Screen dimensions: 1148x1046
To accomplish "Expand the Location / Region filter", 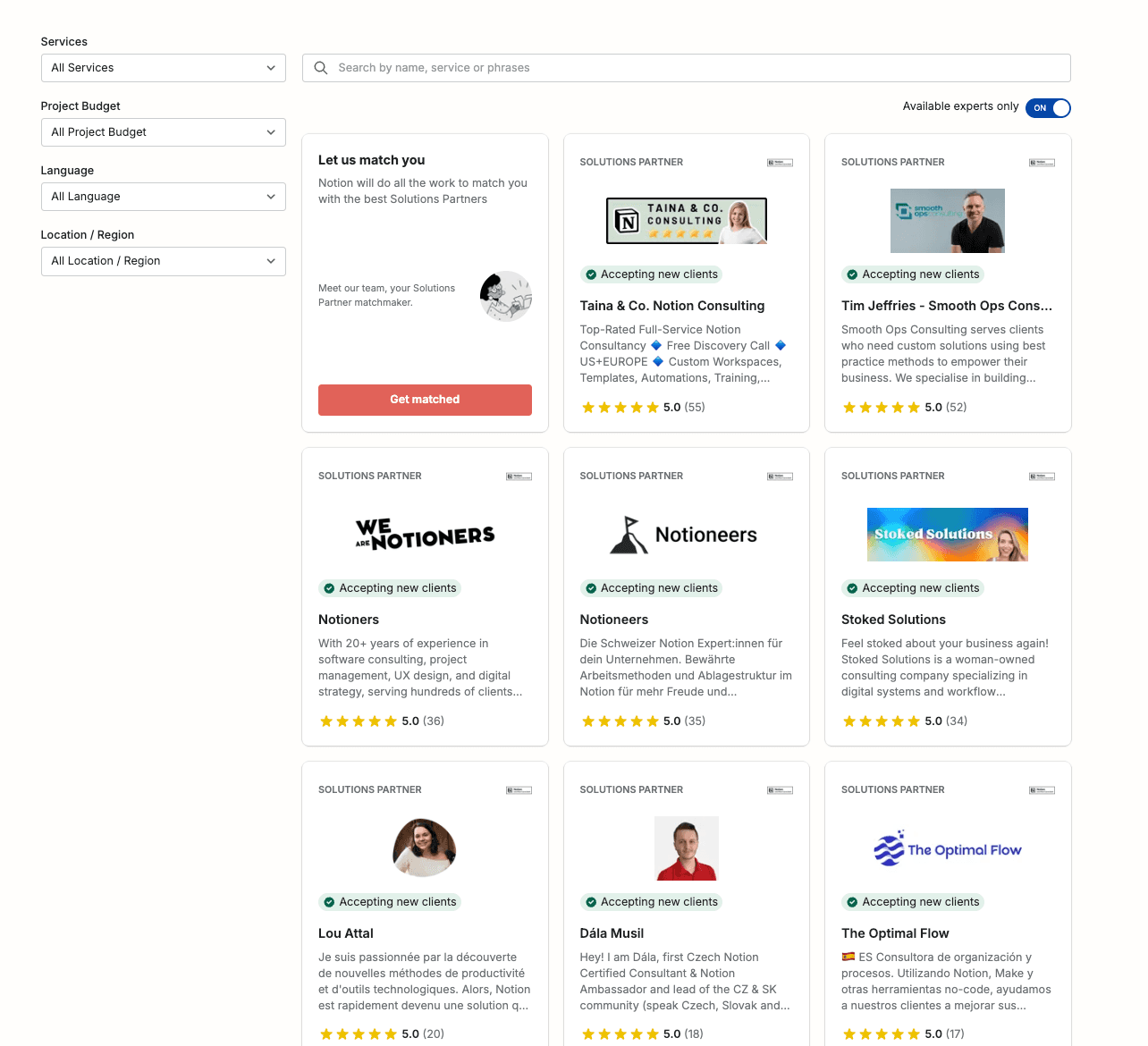I will click(163, 261).
